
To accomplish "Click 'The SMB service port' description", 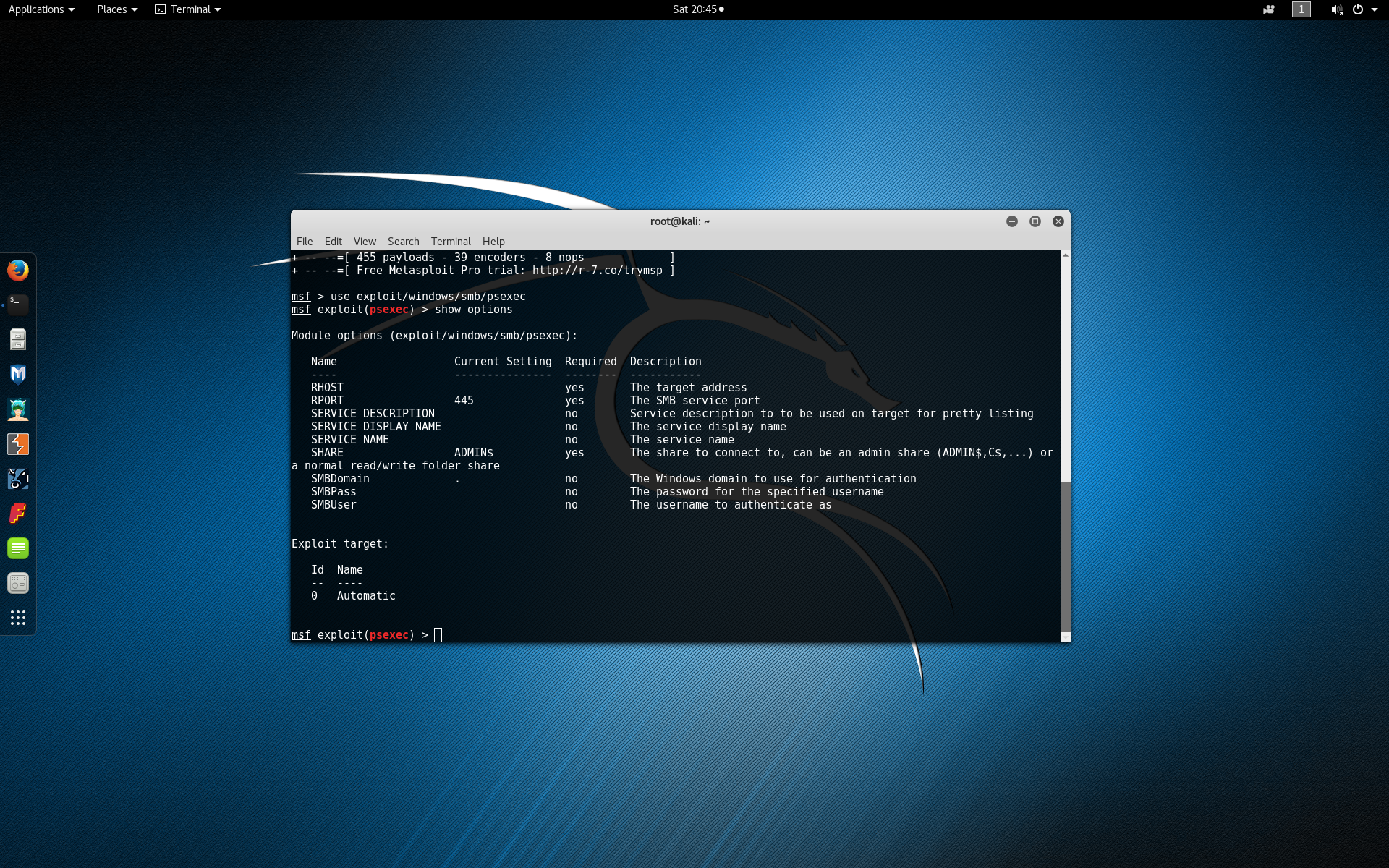I will pyautogui.click(x=695, y=401).
